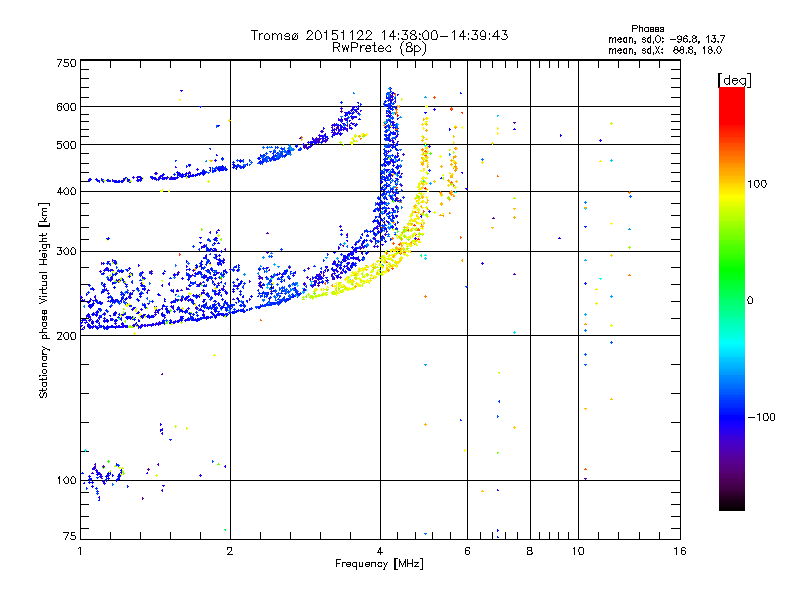Screen dimensions: 800x600
Task: Click the black bottom of the colorbar
Action: tap(732, 503)
